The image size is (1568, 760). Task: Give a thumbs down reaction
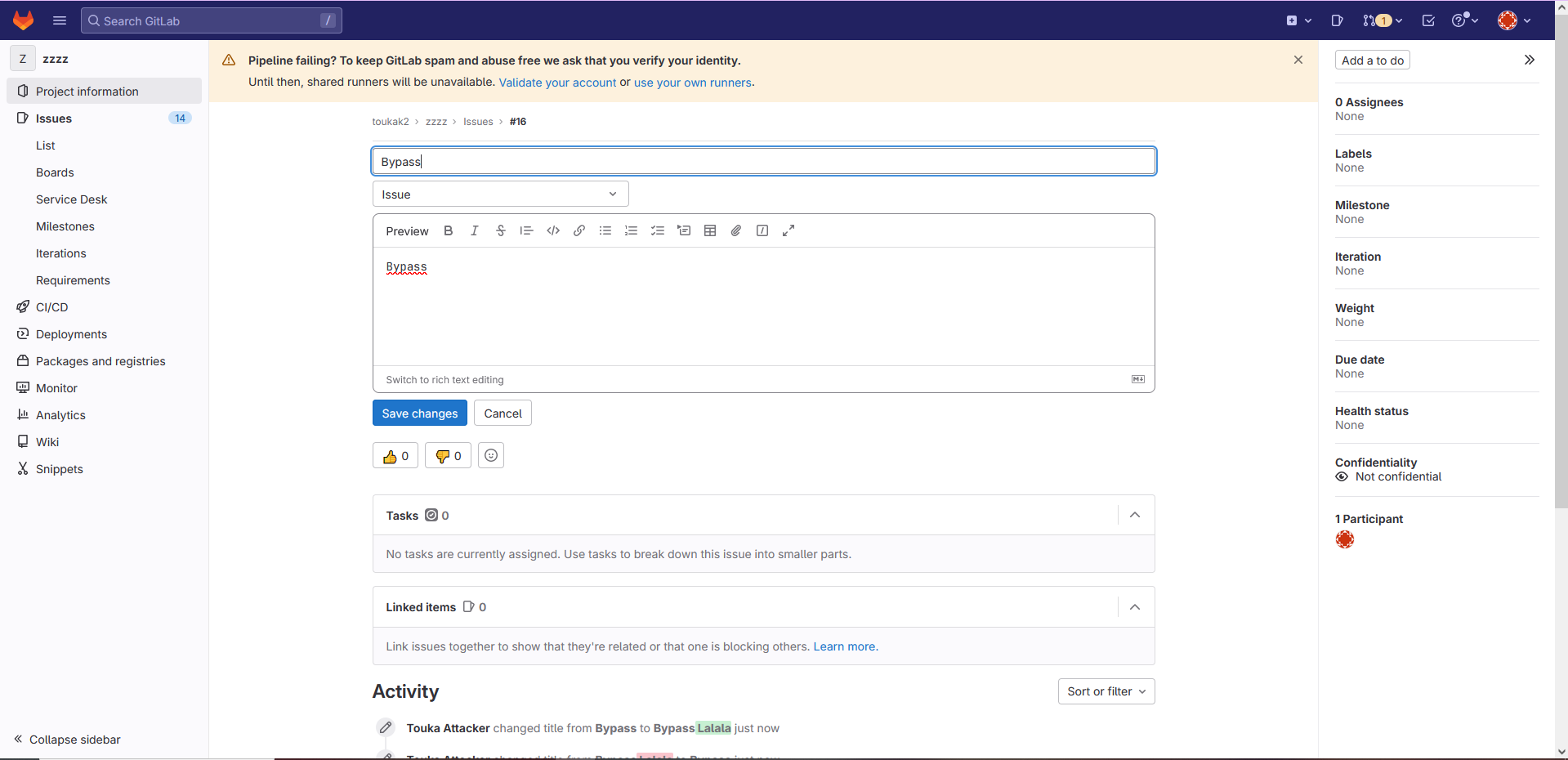point(448,456)
